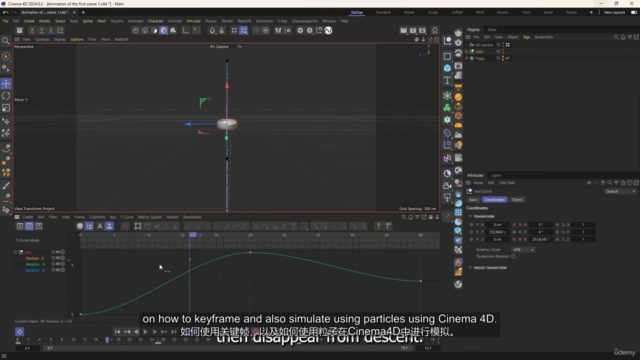Select the Rotate tool in left toolbar
This screenshot has width=640, height=360.
point(6,96)
